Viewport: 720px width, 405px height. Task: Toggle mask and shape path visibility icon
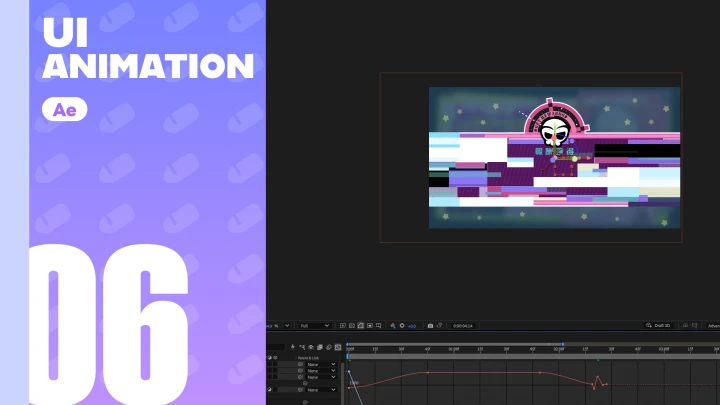360,326
